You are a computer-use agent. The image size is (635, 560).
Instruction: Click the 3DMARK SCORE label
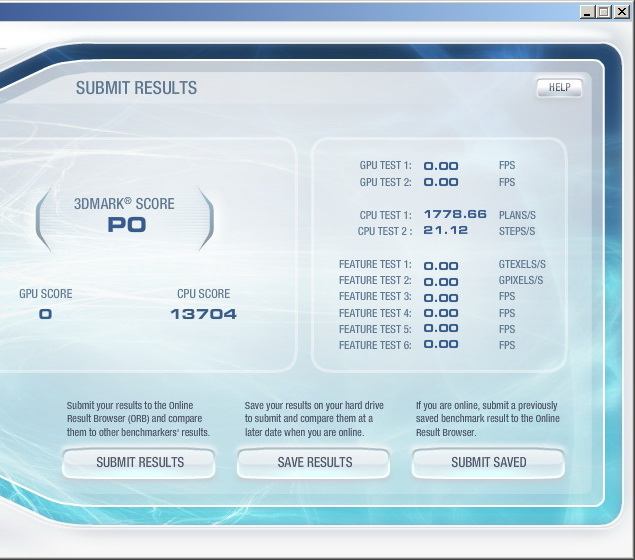(124, 203)
